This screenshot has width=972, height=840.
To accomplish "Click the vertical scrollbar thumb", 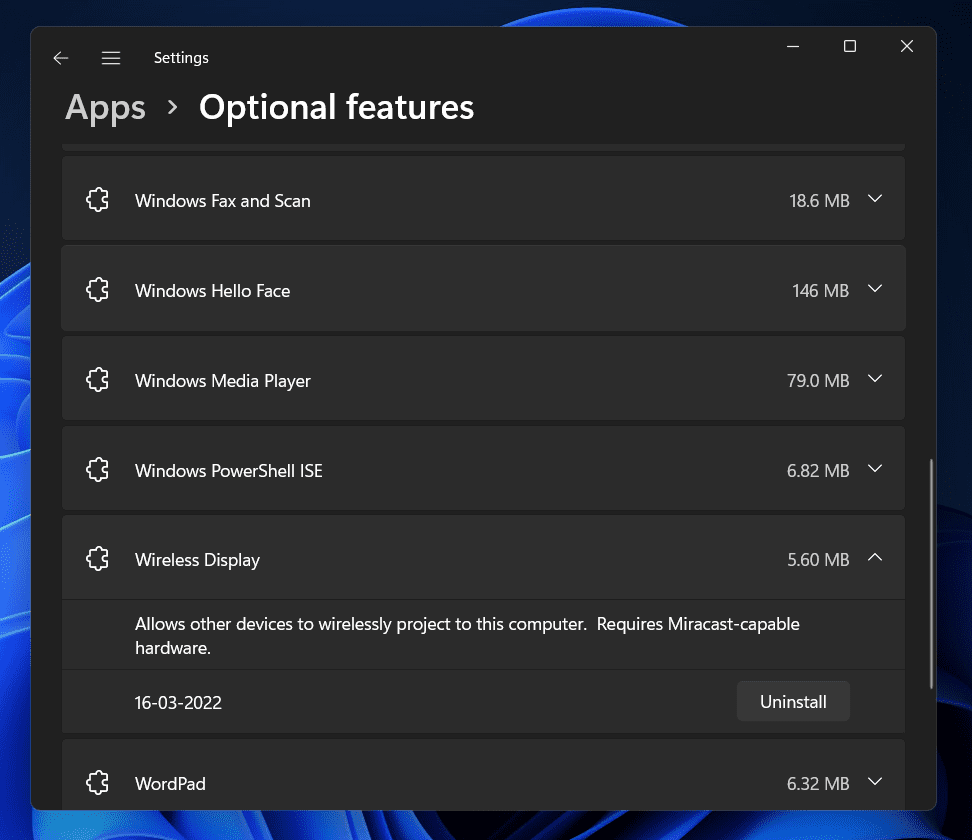I will tap(931, 574).
